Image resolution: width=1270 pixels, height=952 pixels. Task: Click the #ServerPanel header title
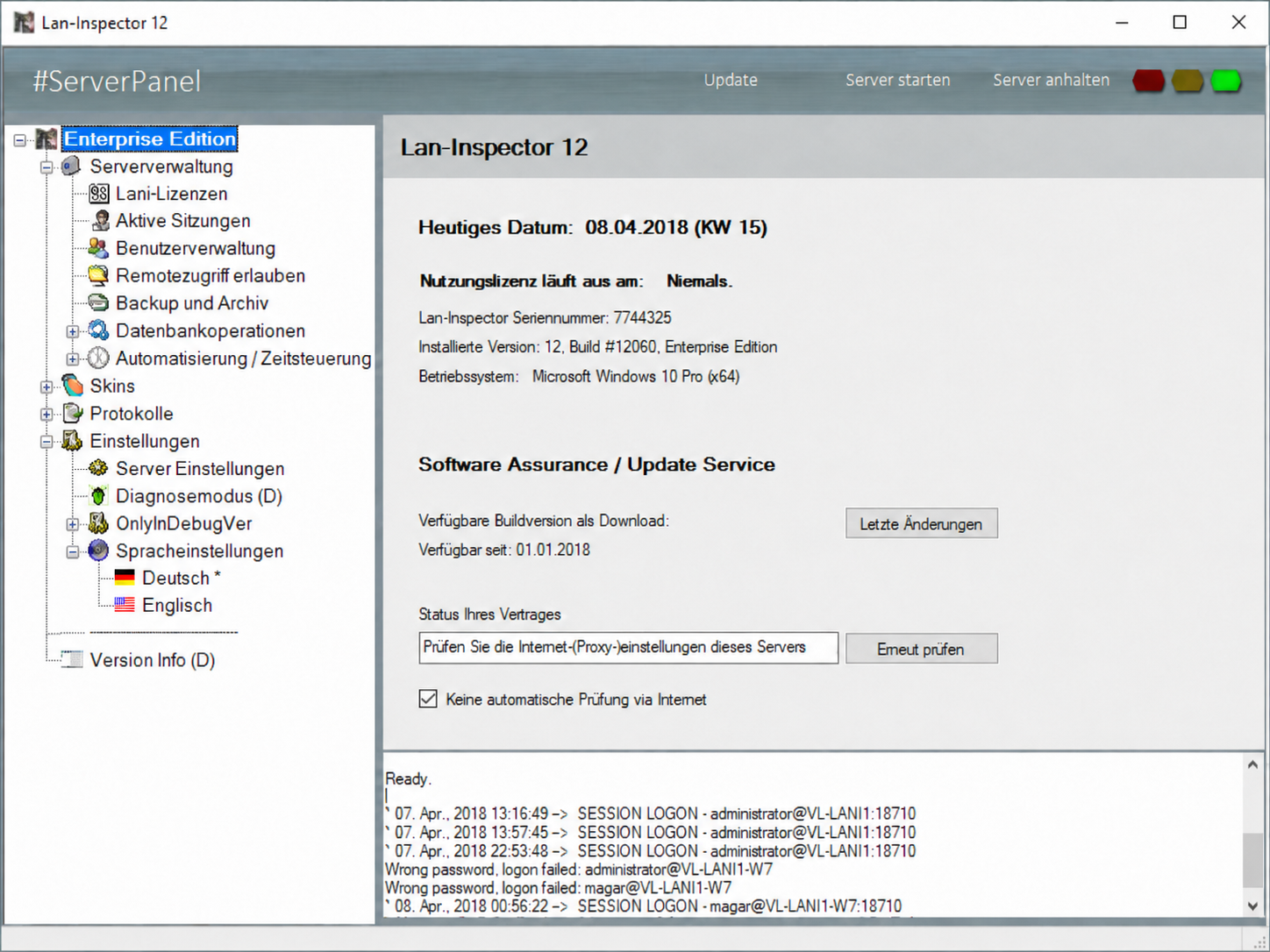pos(117,82)
